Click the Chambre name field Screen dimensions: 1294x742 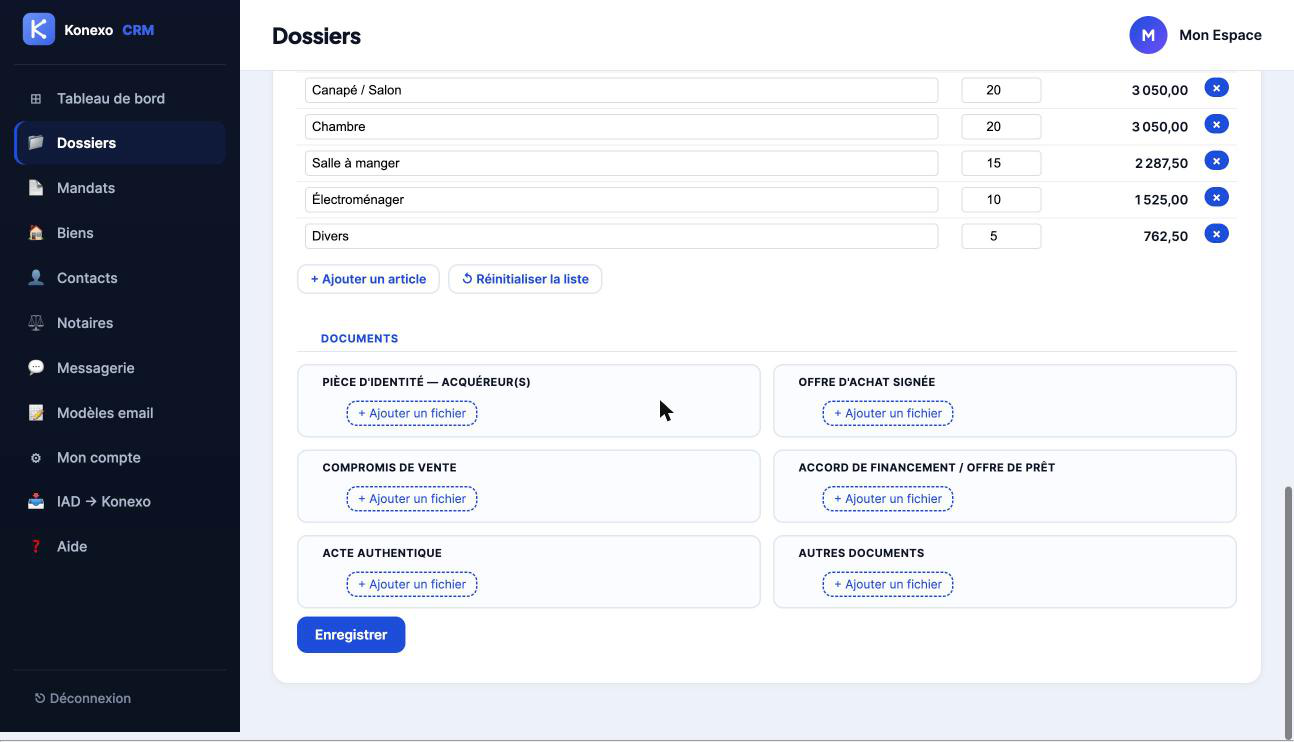coord(621,126)
